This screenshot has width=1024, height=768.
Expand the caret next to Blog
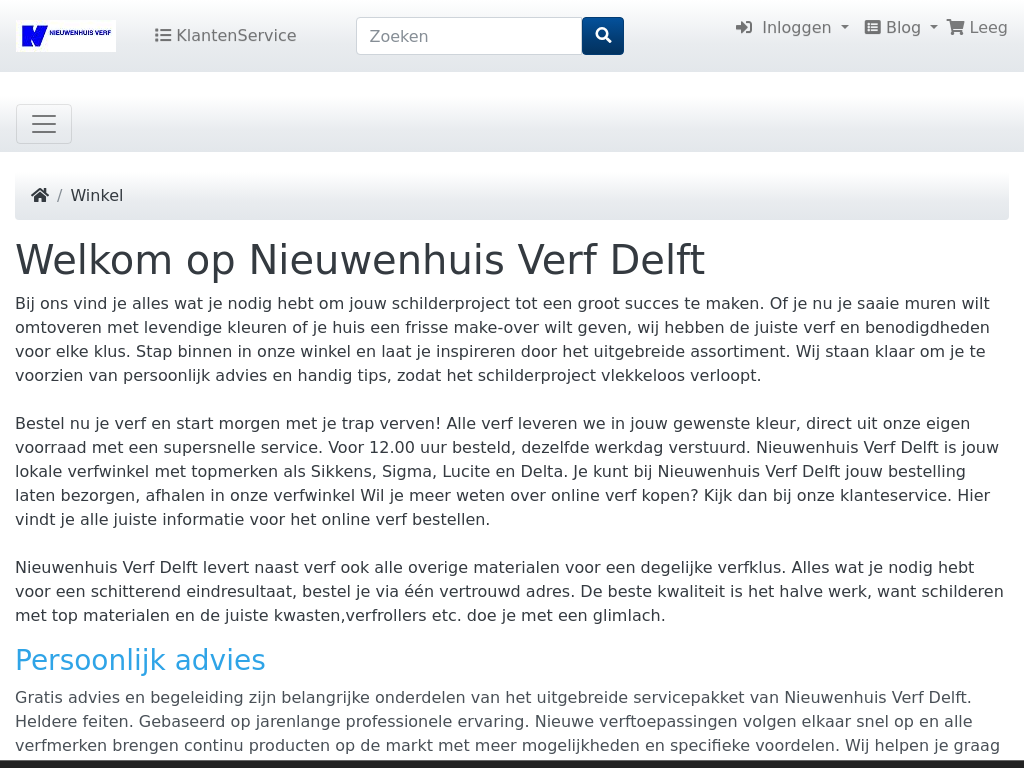pyautogui.click(x=934, y=29)
